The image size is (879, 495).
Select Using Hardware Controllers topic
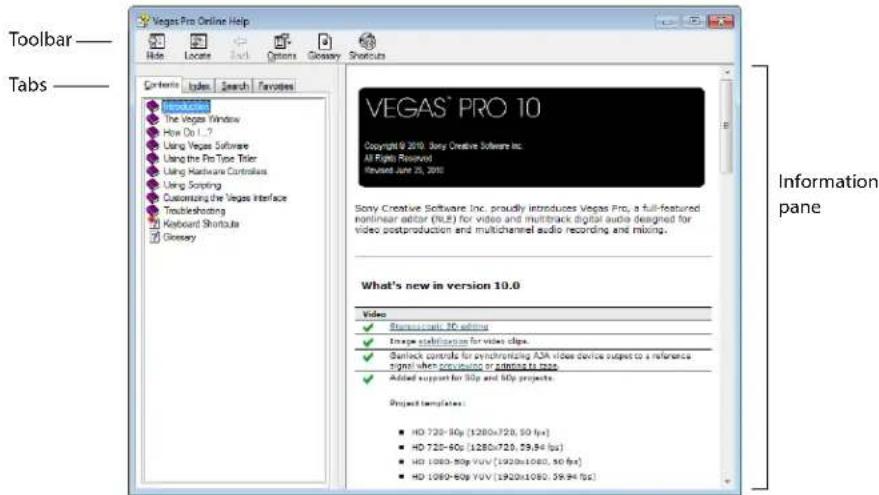coord(215,172)
